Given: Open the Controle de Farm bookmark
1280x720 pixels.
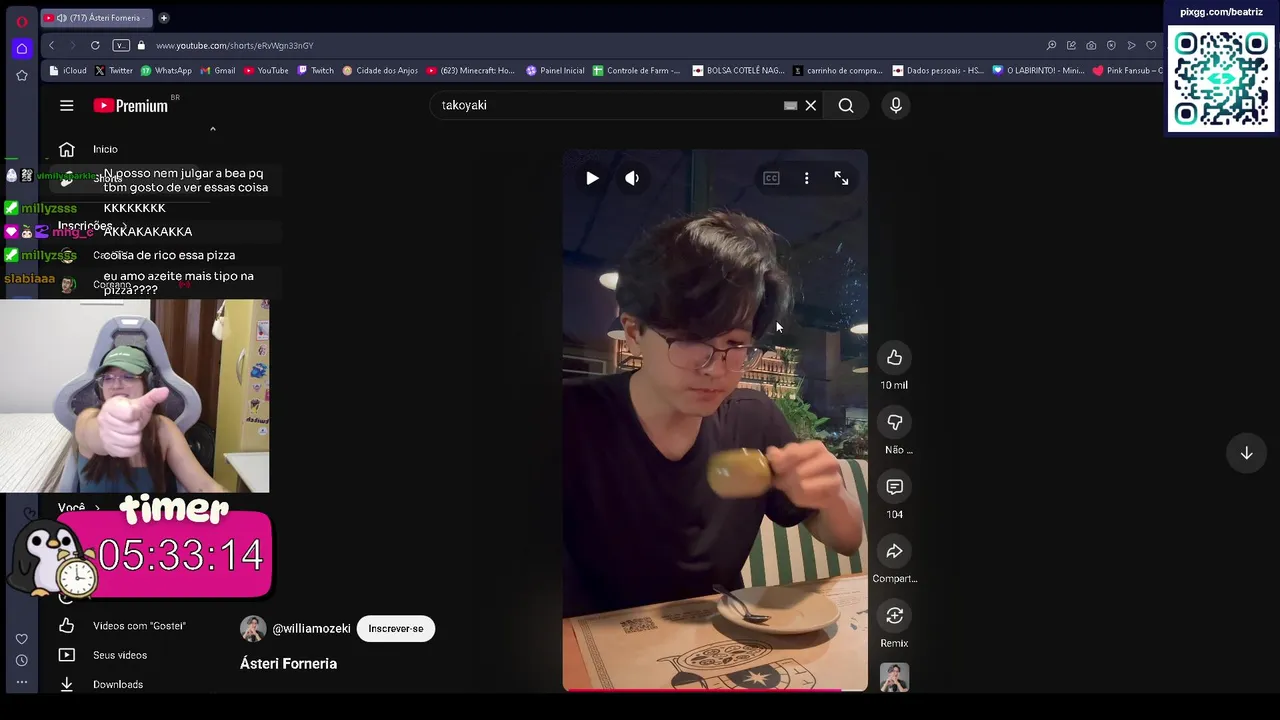Looking at the screenshot, I should (x=637, y=71).
